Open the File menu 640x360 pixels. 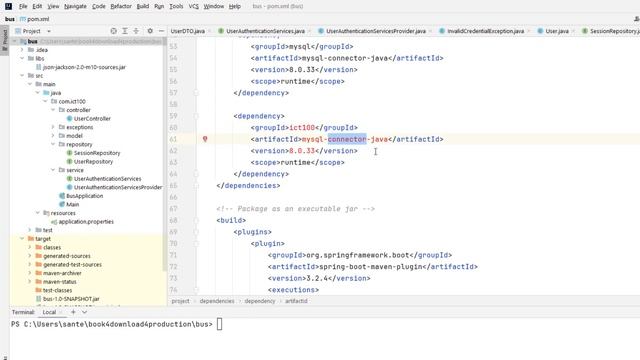pyautogui.click(x=23, y=6)
